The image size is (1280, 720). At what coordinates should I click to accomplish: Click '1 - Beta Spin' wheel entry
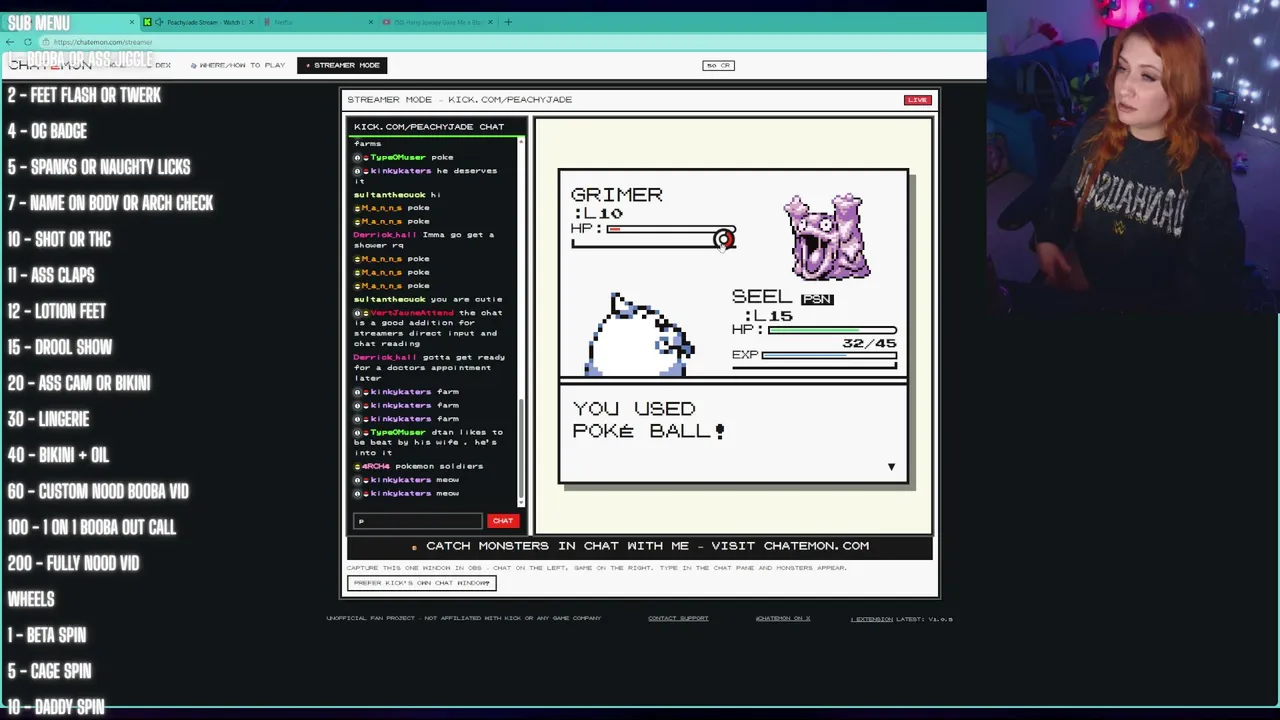(x=46, y=636)
